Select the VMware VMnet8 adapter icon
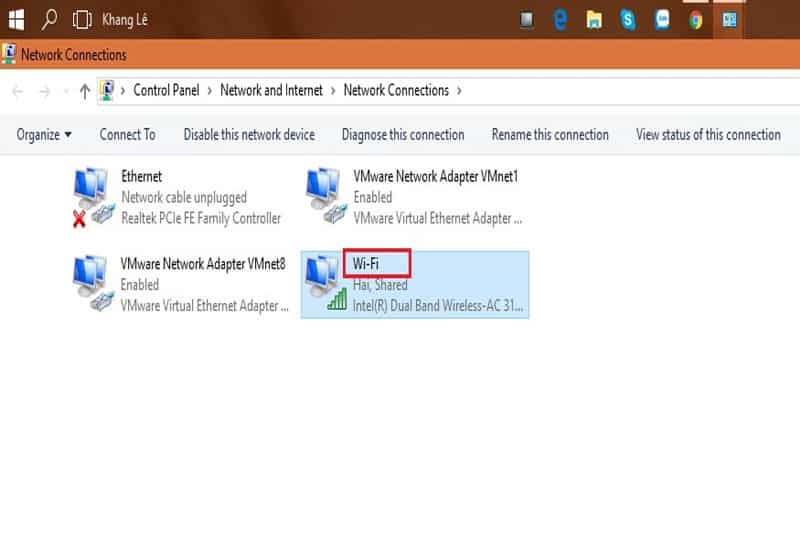The image size is (800, 550). 93,285
